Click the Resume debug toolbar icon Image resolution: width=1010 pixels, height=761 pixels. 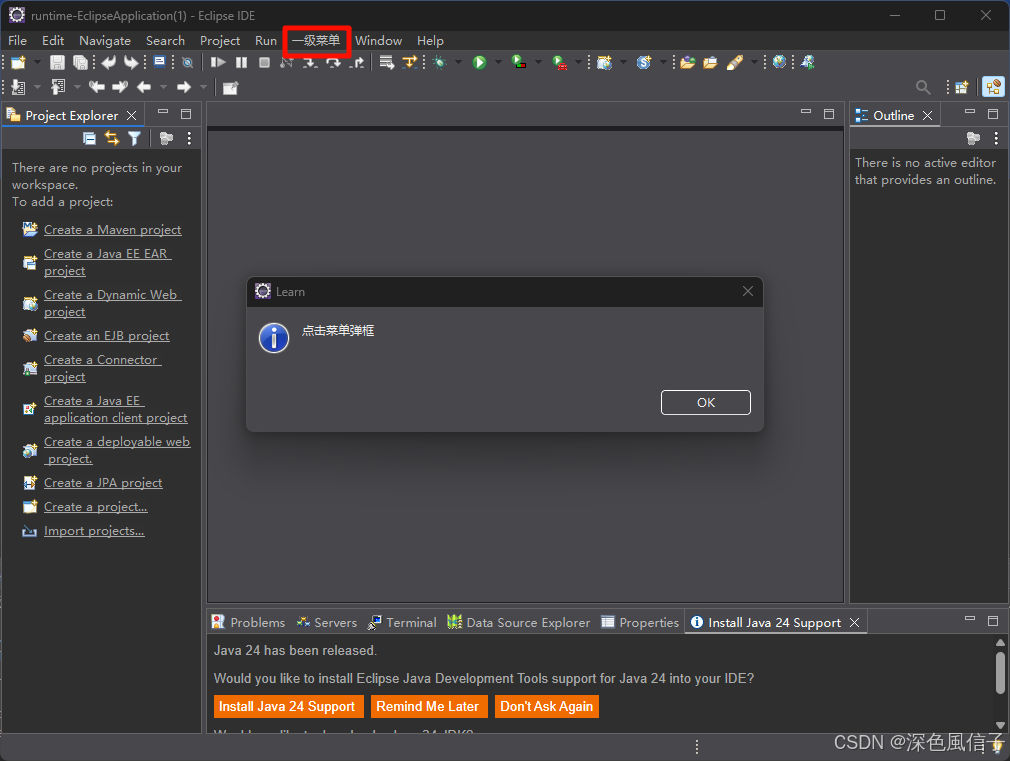tap(218, 63)
